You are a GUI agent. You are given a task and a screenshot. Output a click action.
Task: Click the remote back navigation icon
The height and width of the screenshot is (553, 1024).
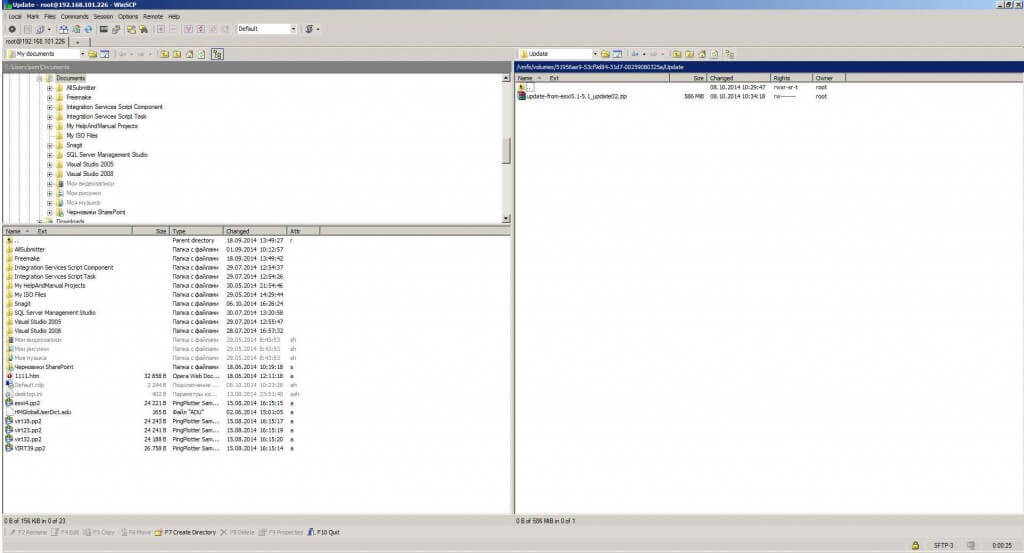coord(635,54)
